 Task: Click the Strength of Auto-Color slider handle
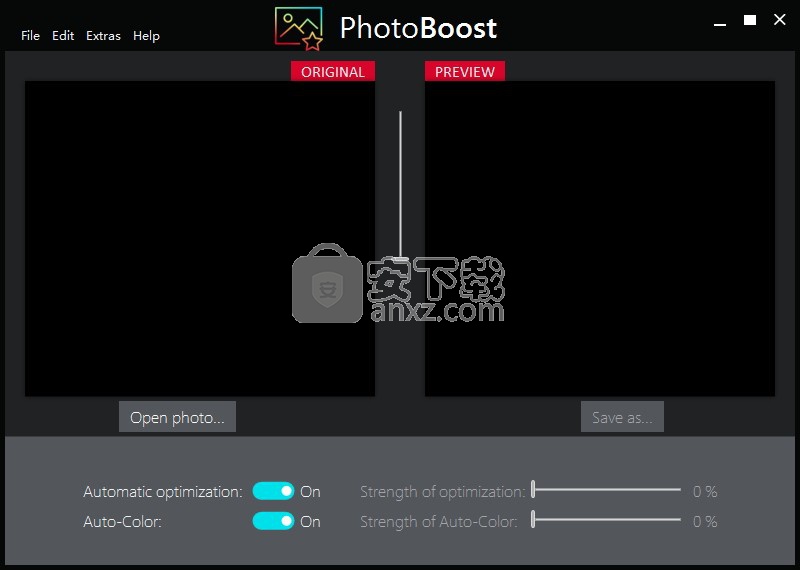533,519
